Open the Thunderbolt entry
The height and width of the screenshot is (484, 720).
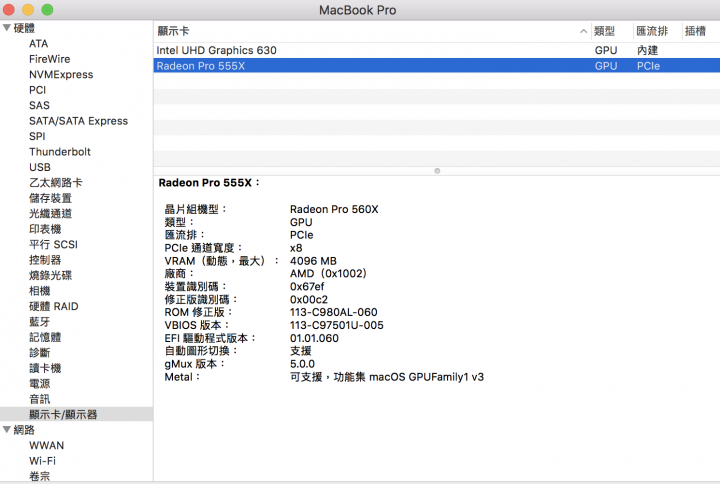tap(60, 152)
